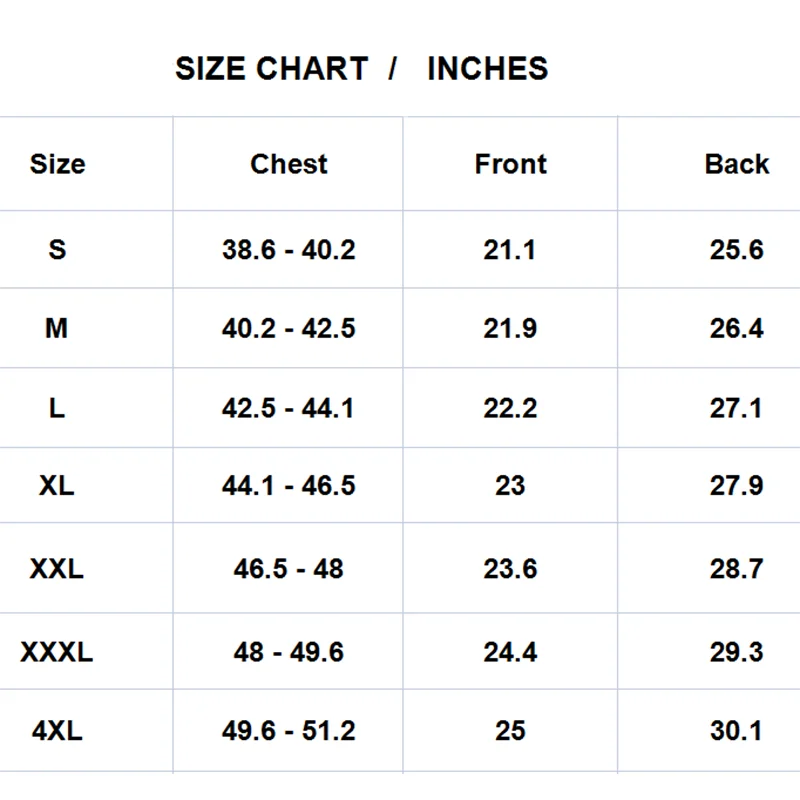Click chest value 46.5 - 48

(289, 569)
